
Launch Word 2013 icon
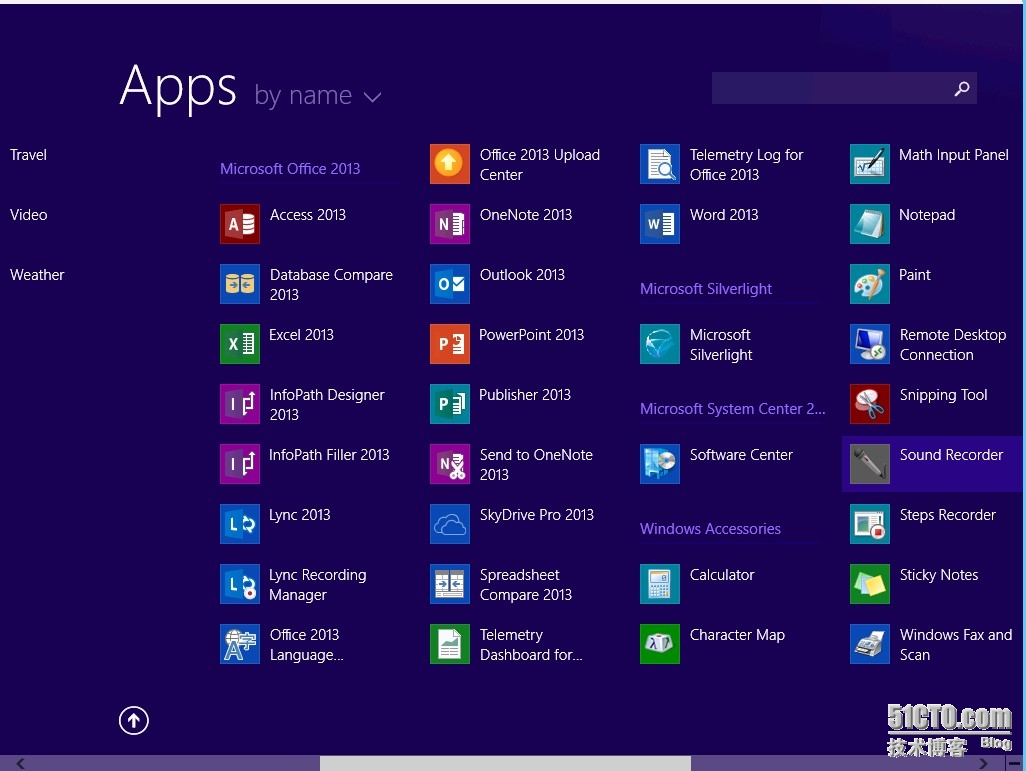coord(660,224)
